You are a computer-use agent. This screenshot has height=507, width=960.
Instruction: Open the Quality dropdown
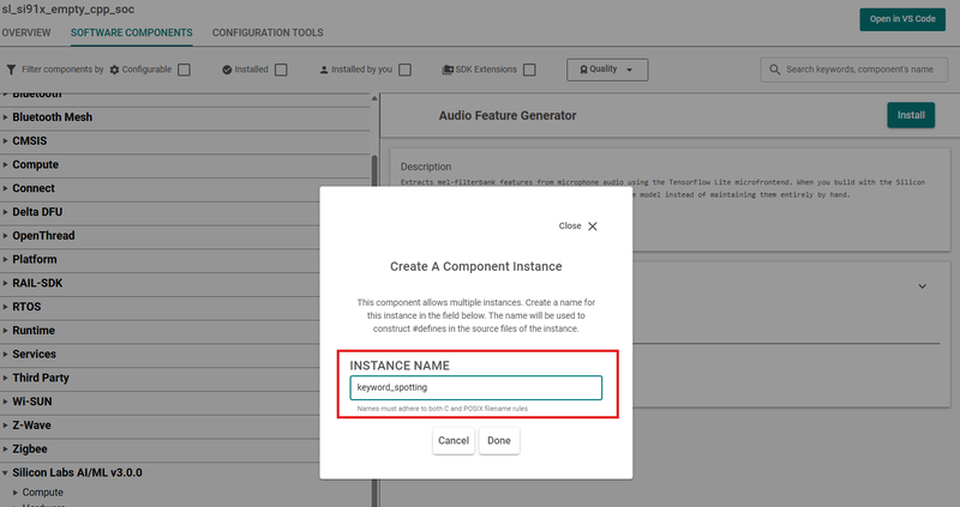click(x=607, y=69)
